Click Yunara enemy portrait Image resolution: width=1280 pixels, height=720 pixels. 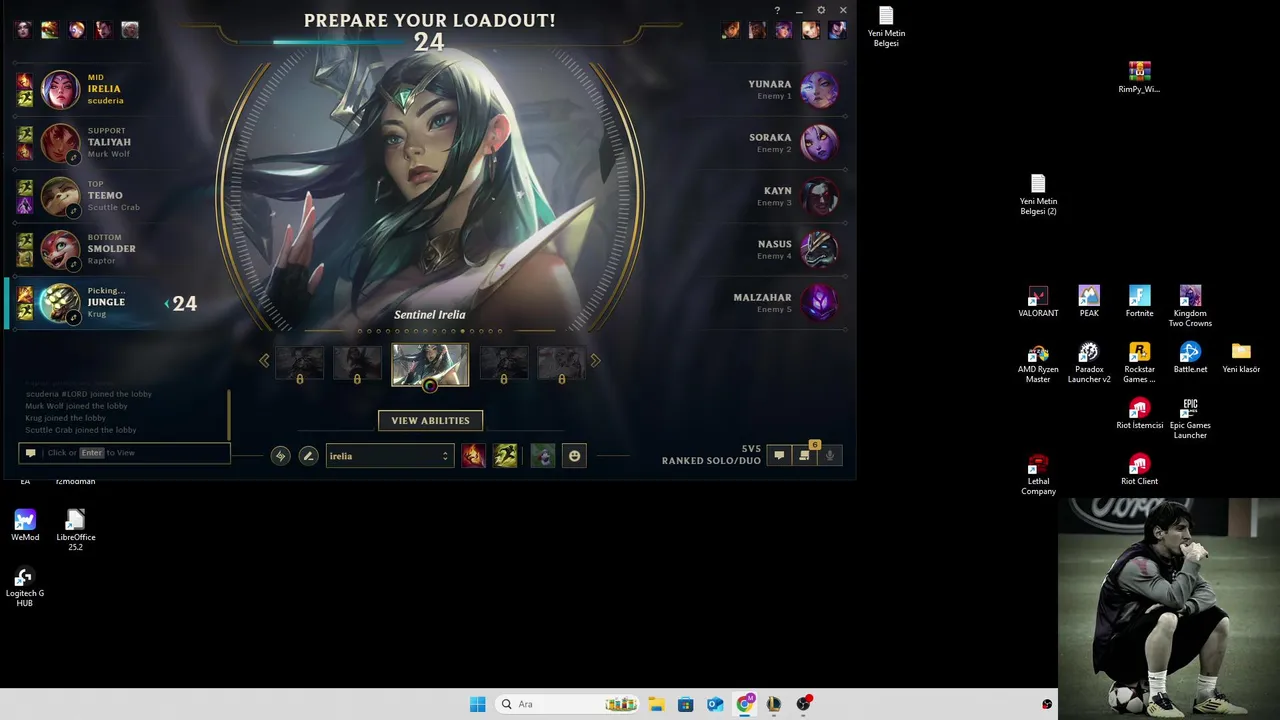[820, 90]
